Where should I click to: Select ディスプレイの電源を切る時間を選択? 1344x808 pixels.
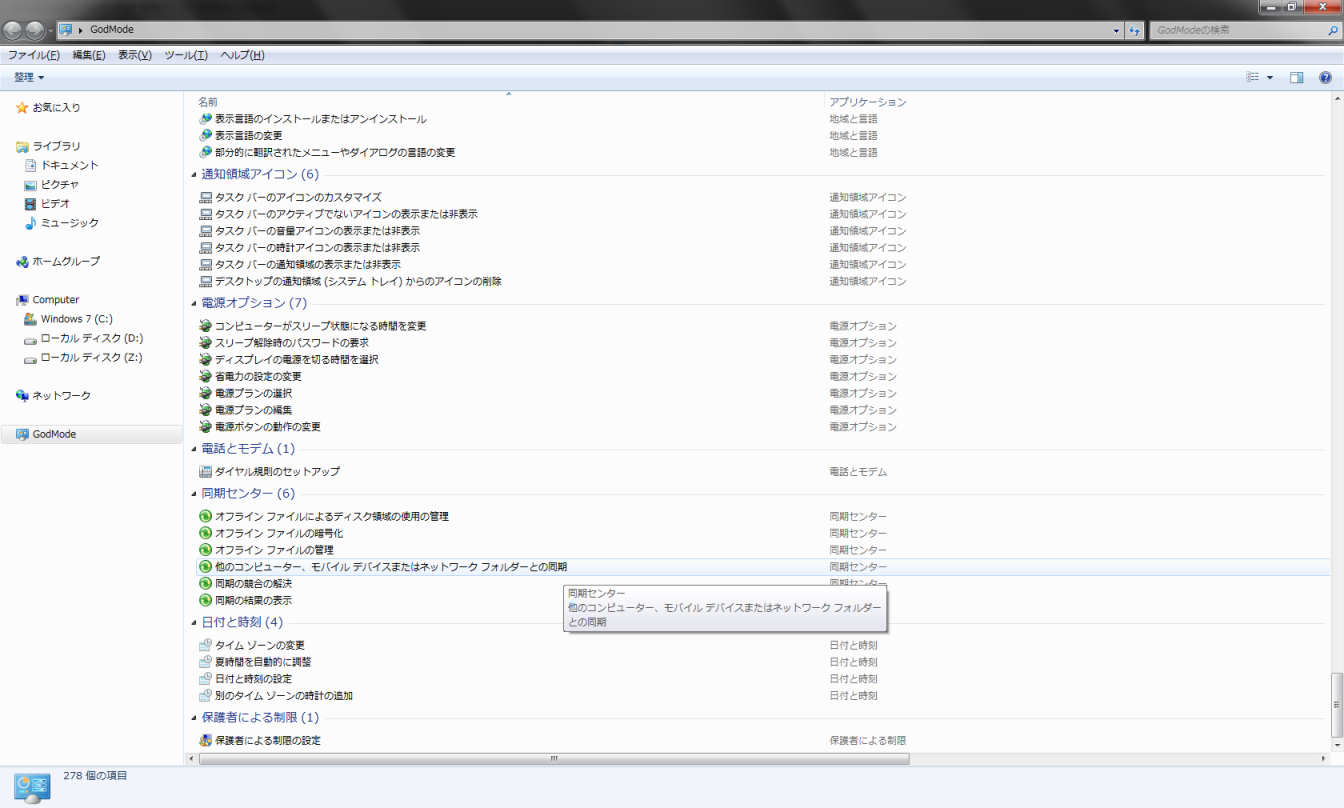[x=297, y=359]
